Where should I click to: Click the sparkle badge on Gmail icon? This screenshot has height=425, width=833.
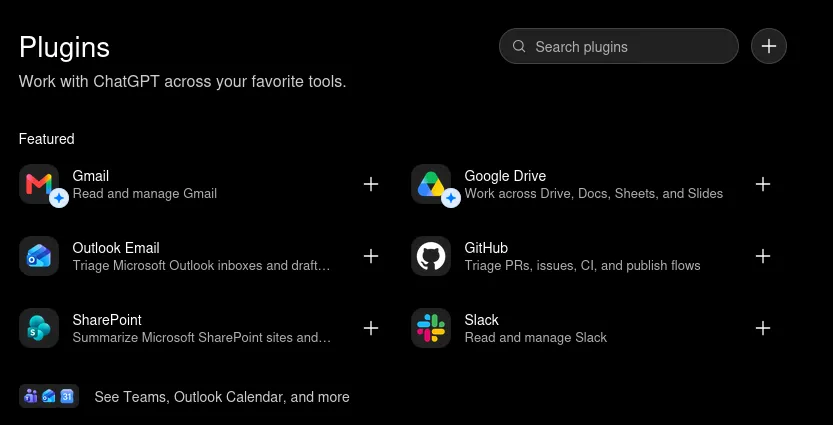[59, 198]
